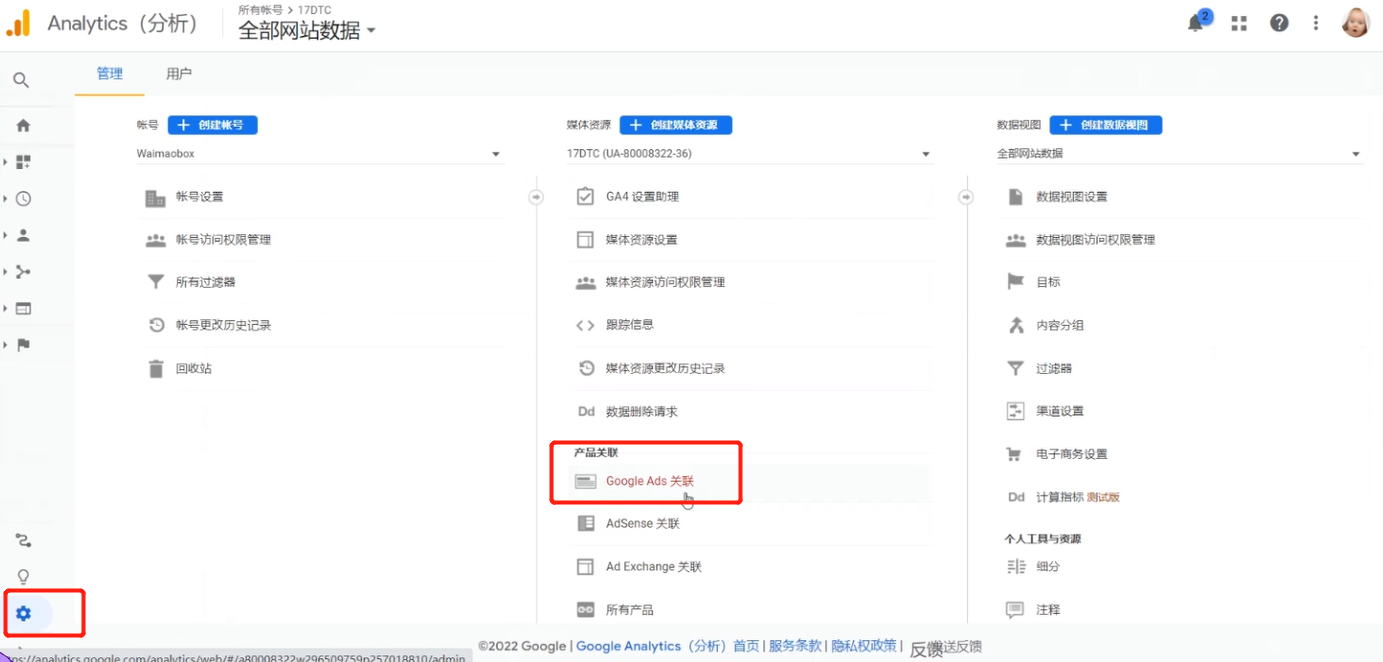Click the Conversions flag icon
The image size is (1383, 662).
22,343
